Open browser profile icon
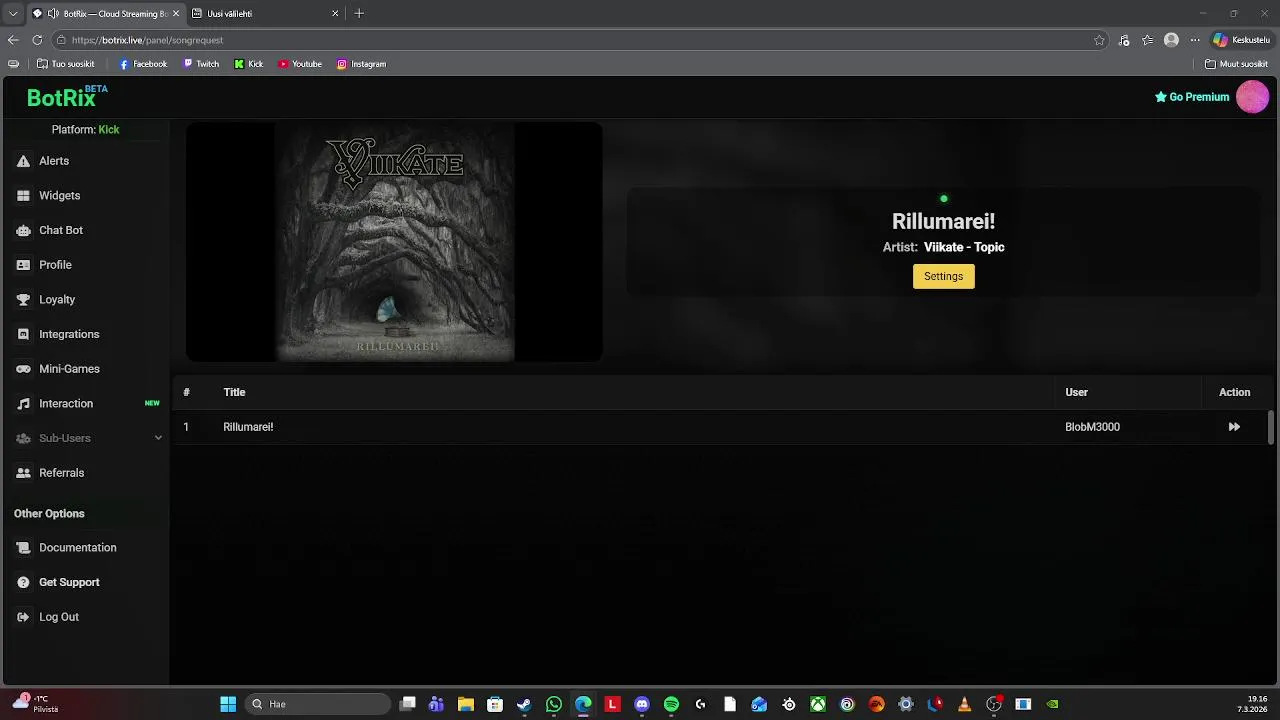This screenshot has width=1280, height=720. tap(1171, 40)
